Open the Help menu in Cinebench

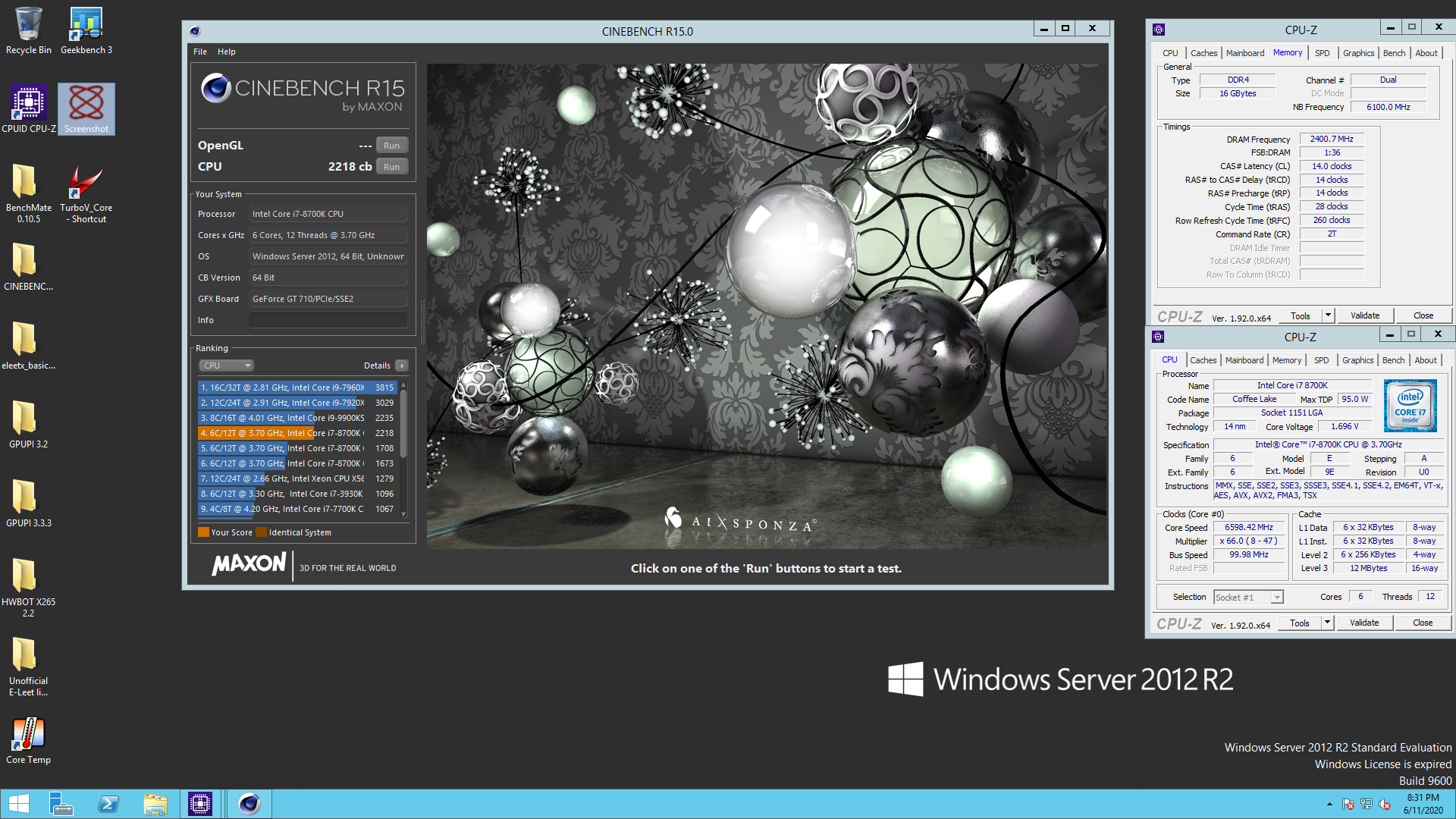click(227, 52)
